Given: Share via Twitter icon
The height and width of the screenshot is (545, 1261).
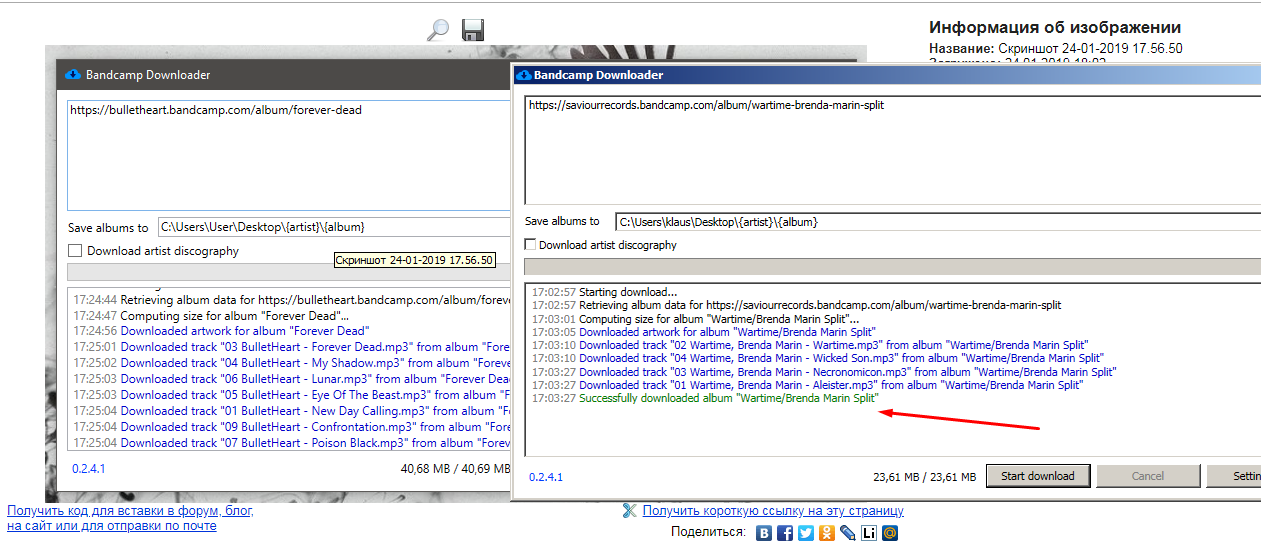Looking at the screenshot, I should (x=806, y=533).
